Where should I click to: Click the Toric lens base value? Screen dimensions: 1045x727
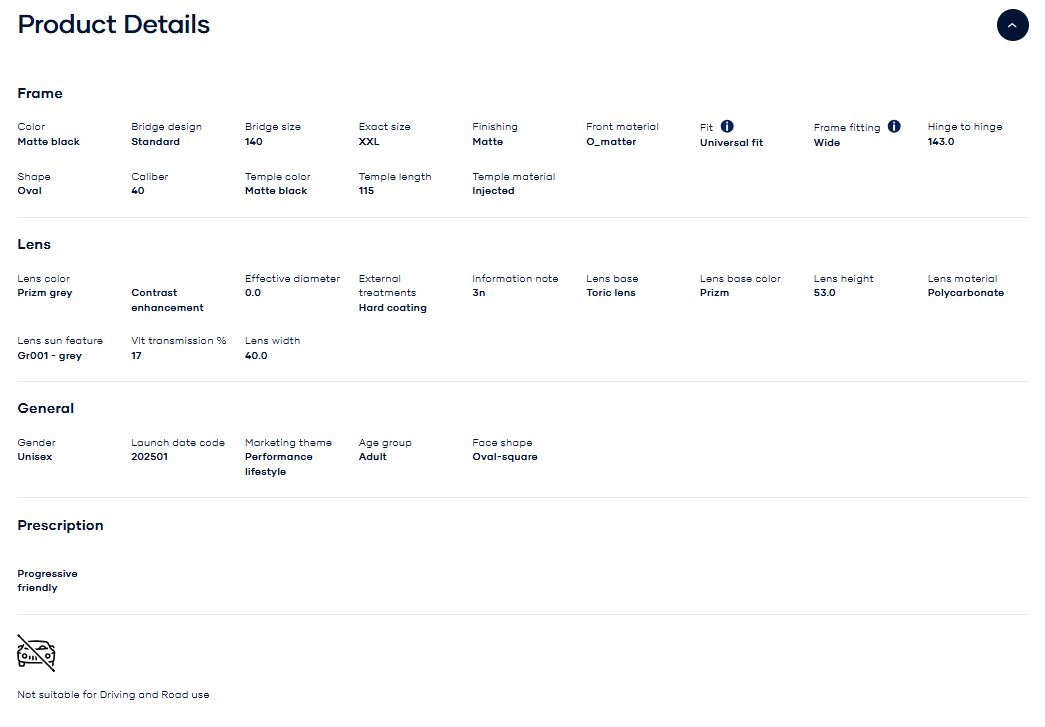click(x=610, y=293)
